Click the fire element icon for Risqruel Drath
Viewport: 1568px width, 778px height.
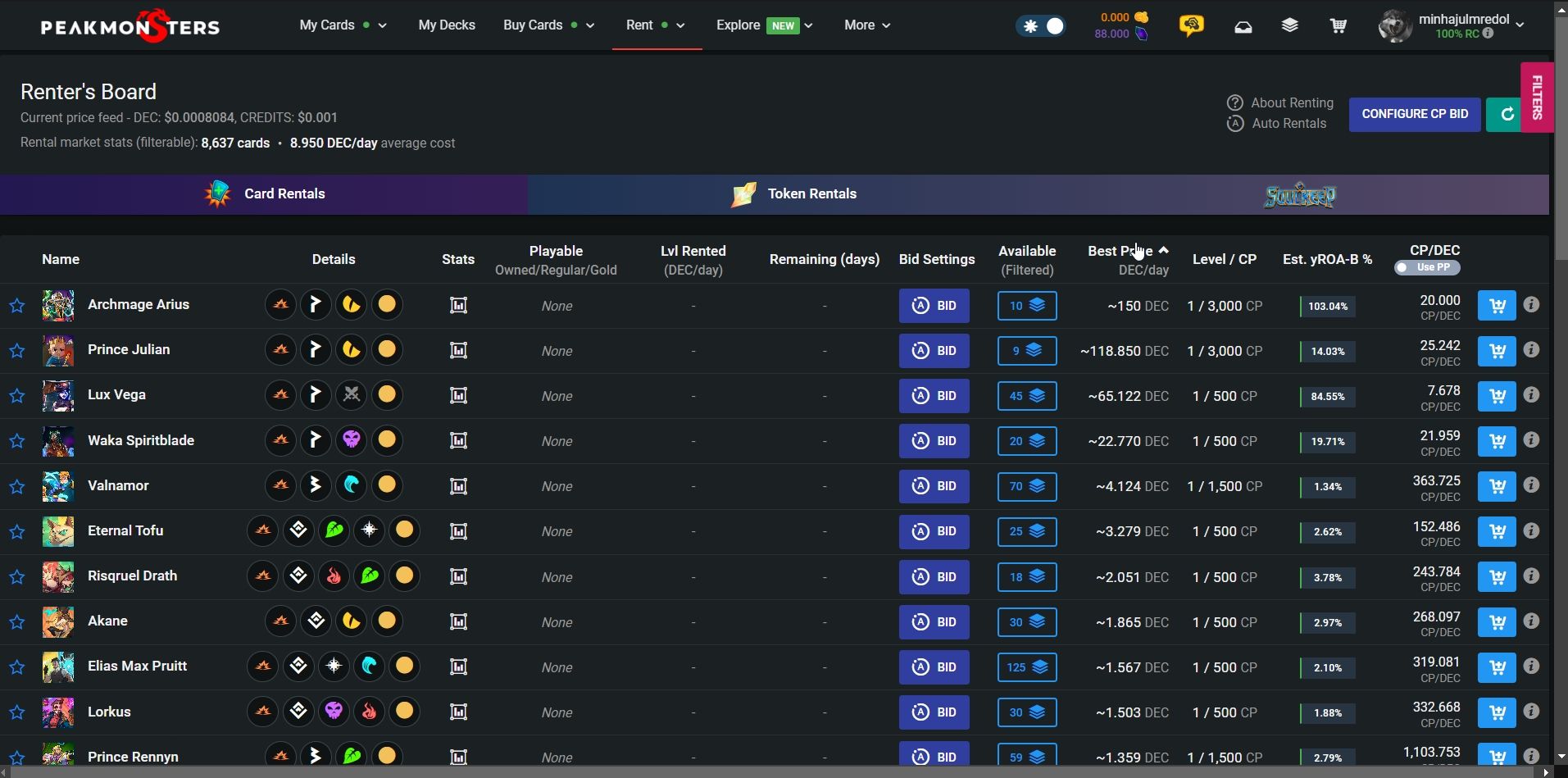[334, 576]
